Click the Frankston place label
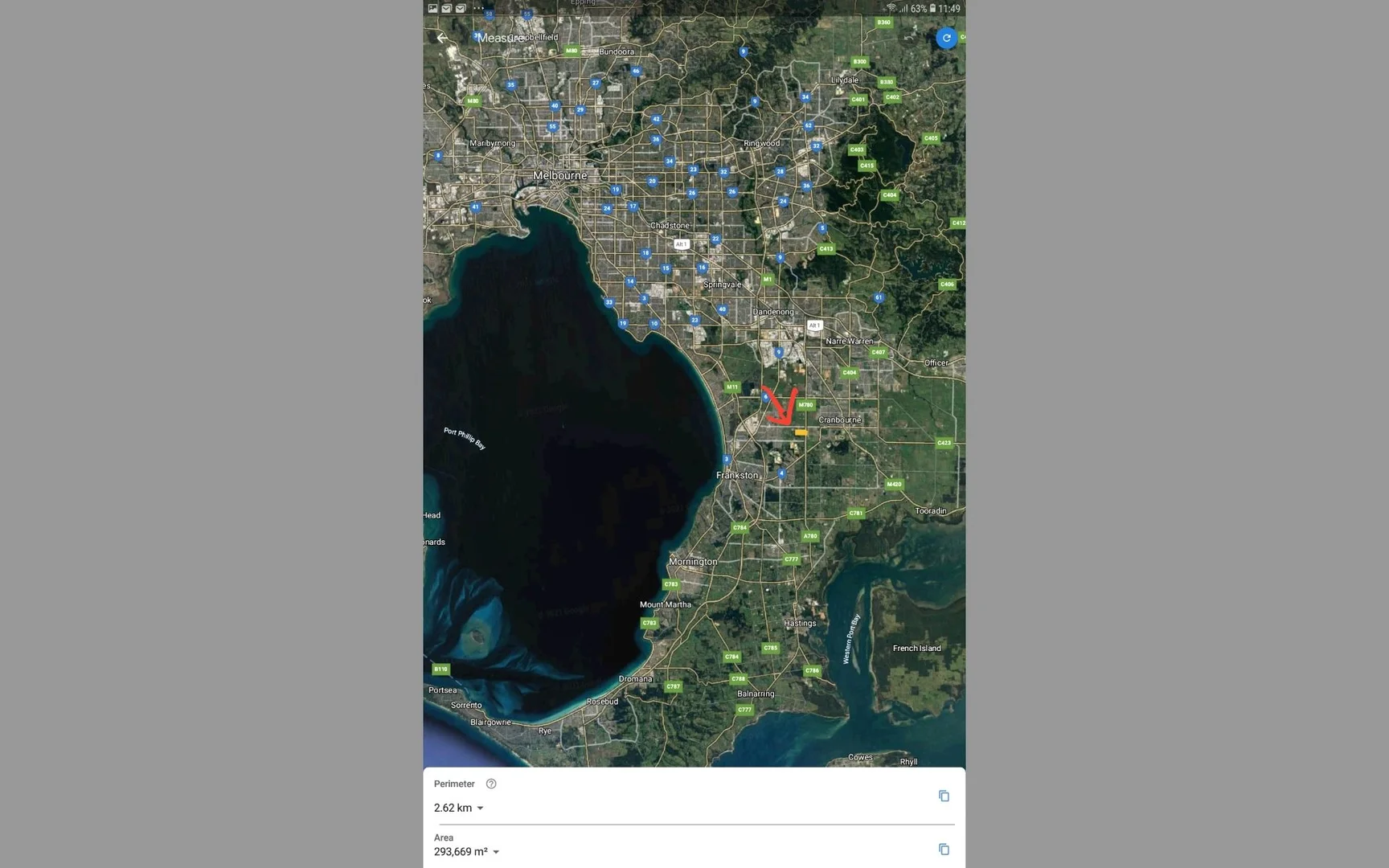Screen dimensions: 1389x868 coord(737,475)
